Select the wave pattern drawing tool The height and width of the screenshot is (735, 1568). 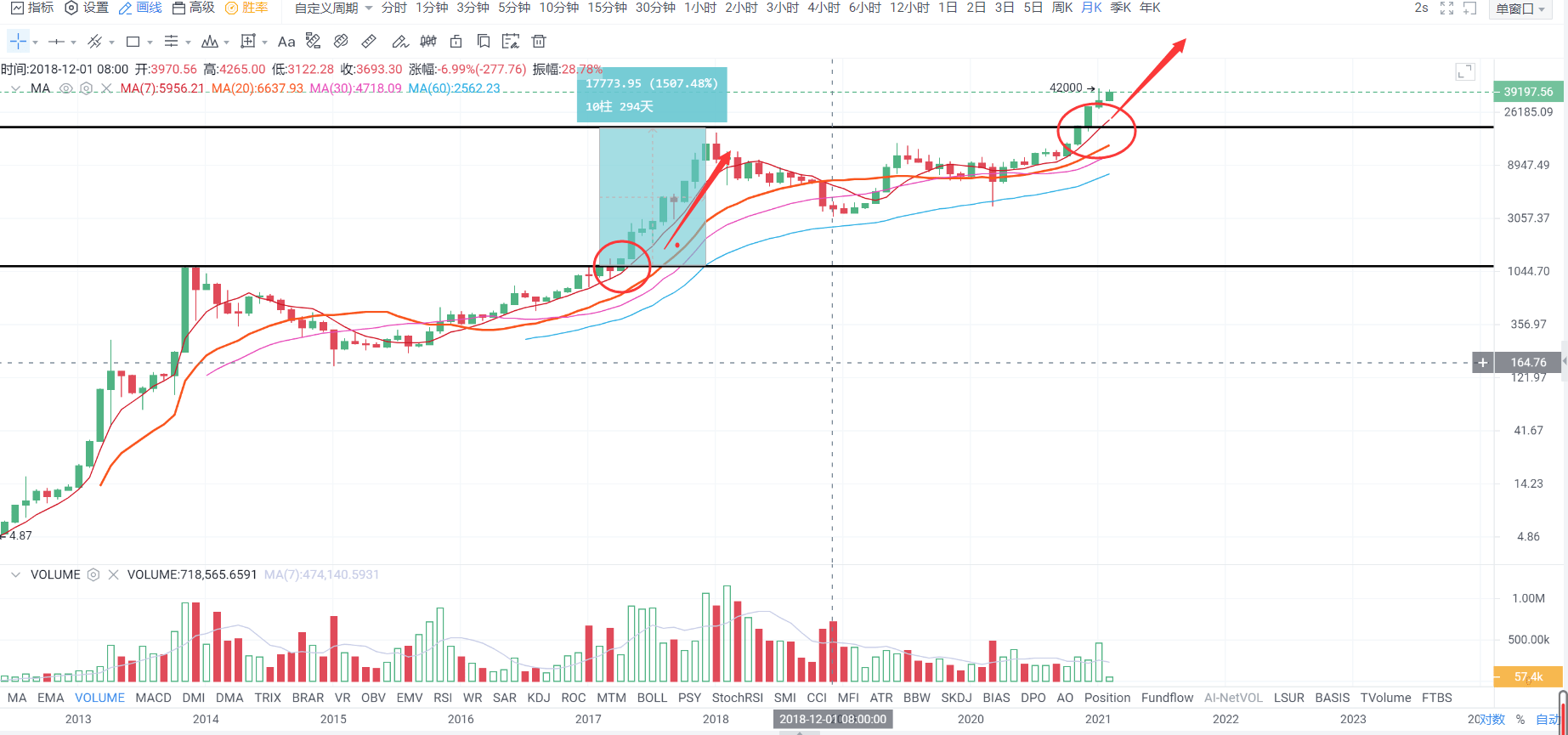tap(209, 41)
